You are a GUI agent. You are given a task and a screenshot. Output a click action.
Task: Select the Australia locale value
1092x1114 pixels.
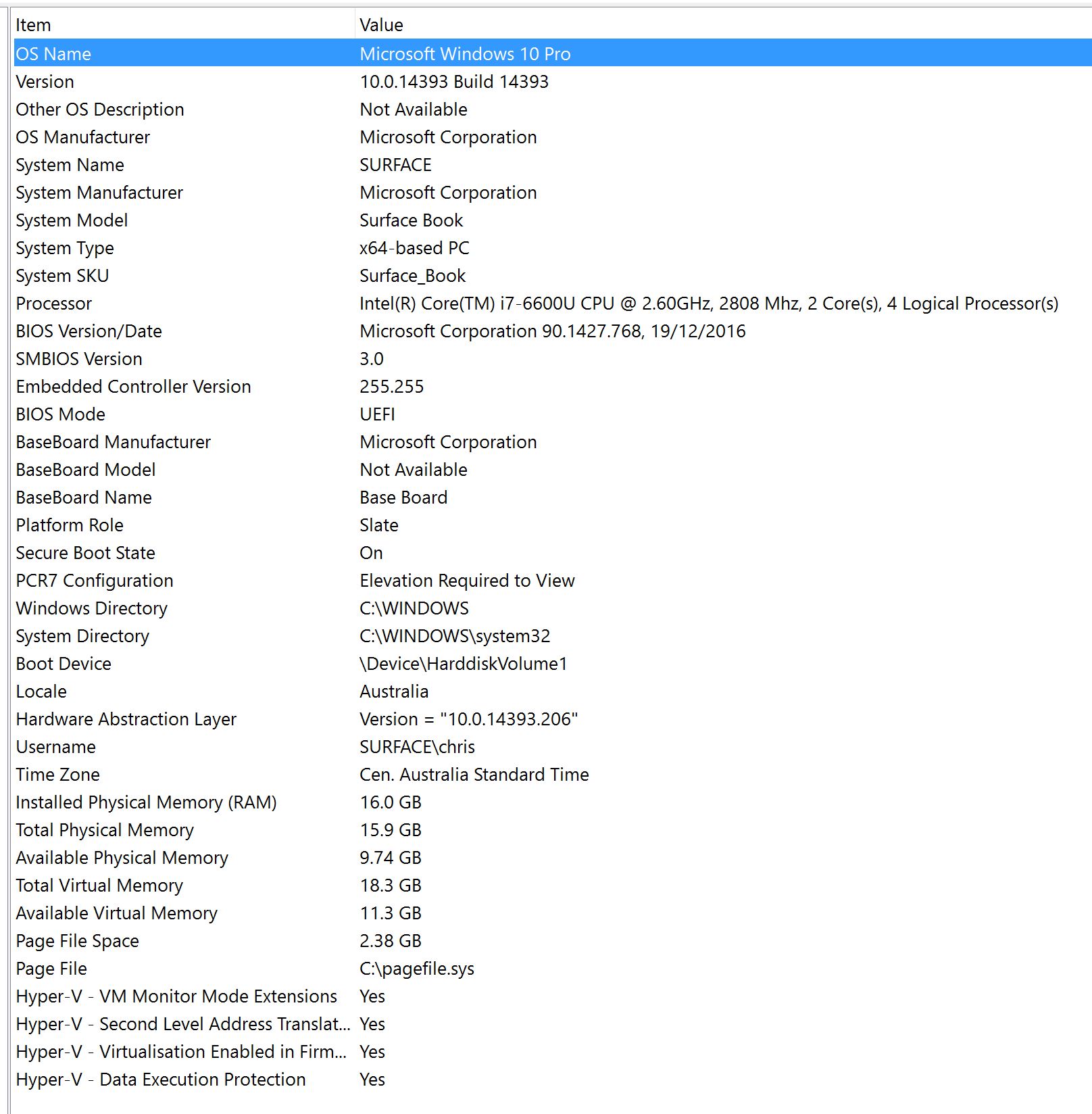coord(394,692)
